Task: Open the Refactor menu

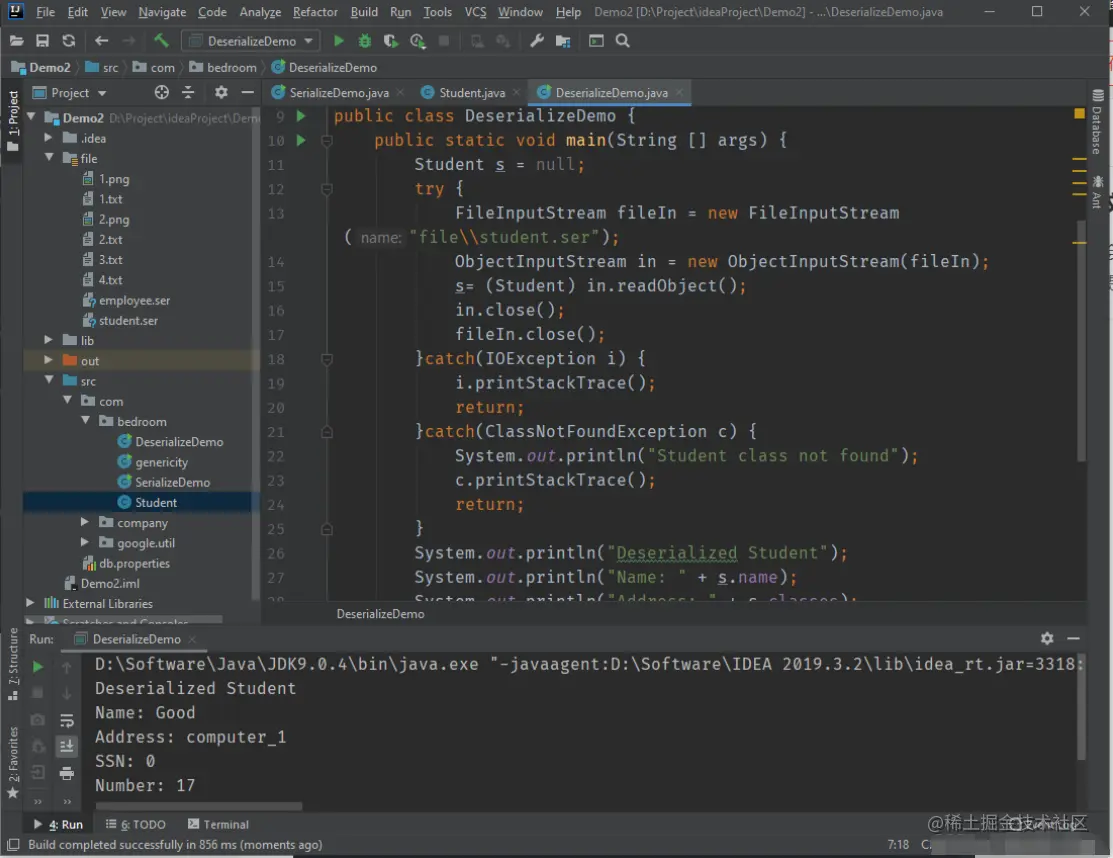Action: coord(315,12)
